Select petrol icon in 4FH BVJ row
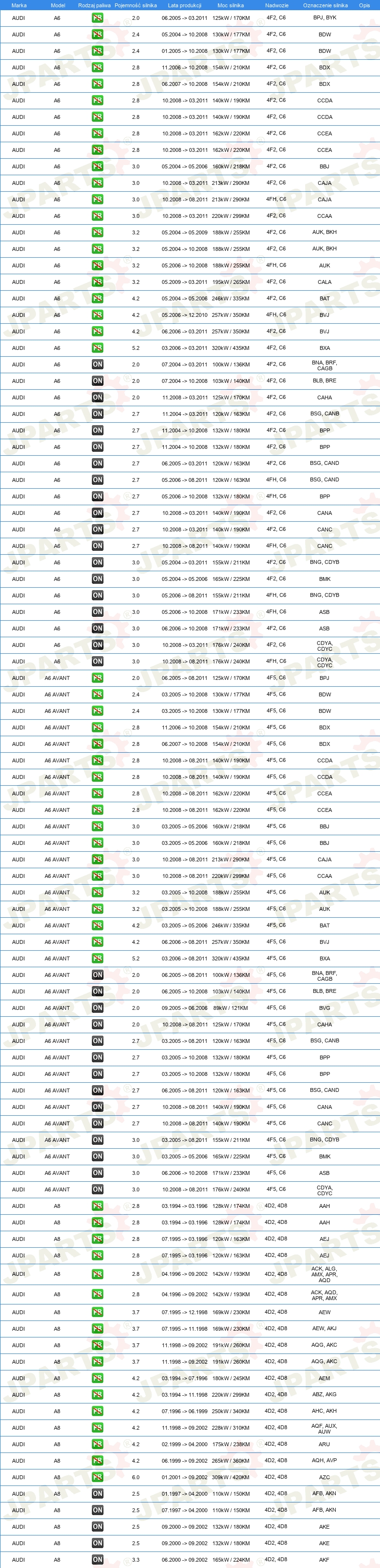380x1568 pixels. pos(98,315)
